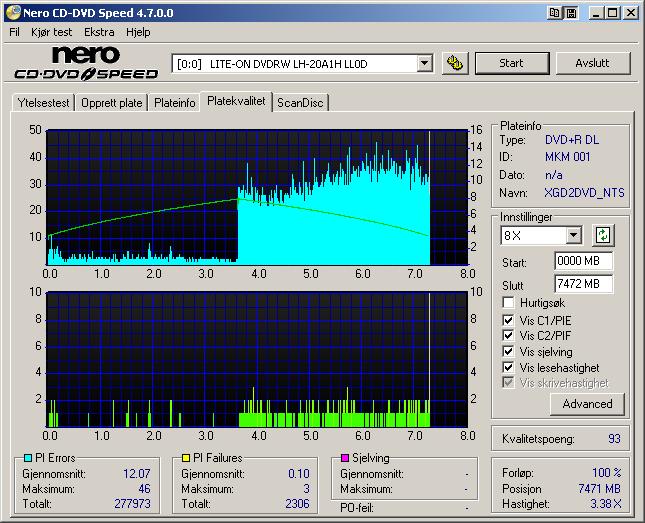Viewport: 645px width, 523px height.
Task: Click the Nero disc icon in the title bar
Action: [11, 13]
